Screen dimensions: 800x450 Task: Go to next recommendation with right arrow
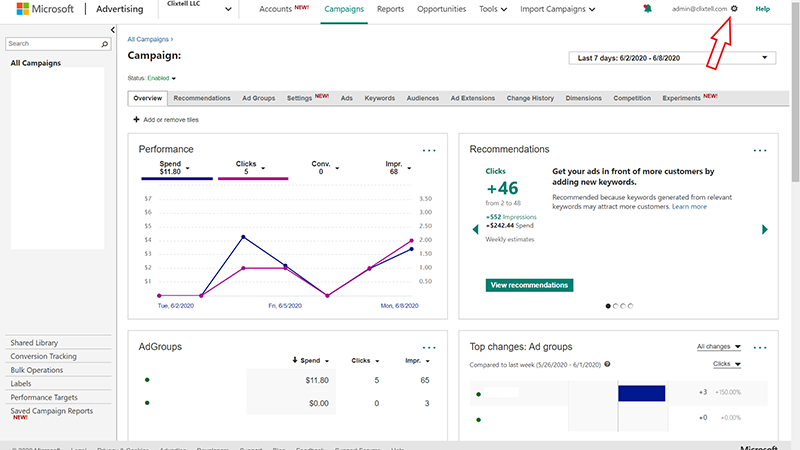765,230
